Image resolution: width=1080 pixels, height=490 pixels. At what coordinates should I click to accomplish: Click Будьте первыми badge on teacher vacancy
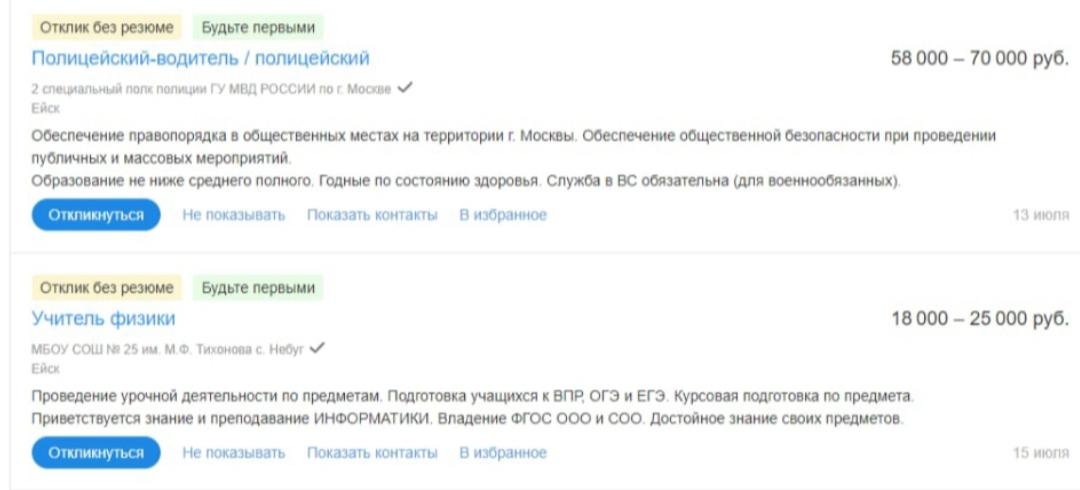tap(258, 288)
